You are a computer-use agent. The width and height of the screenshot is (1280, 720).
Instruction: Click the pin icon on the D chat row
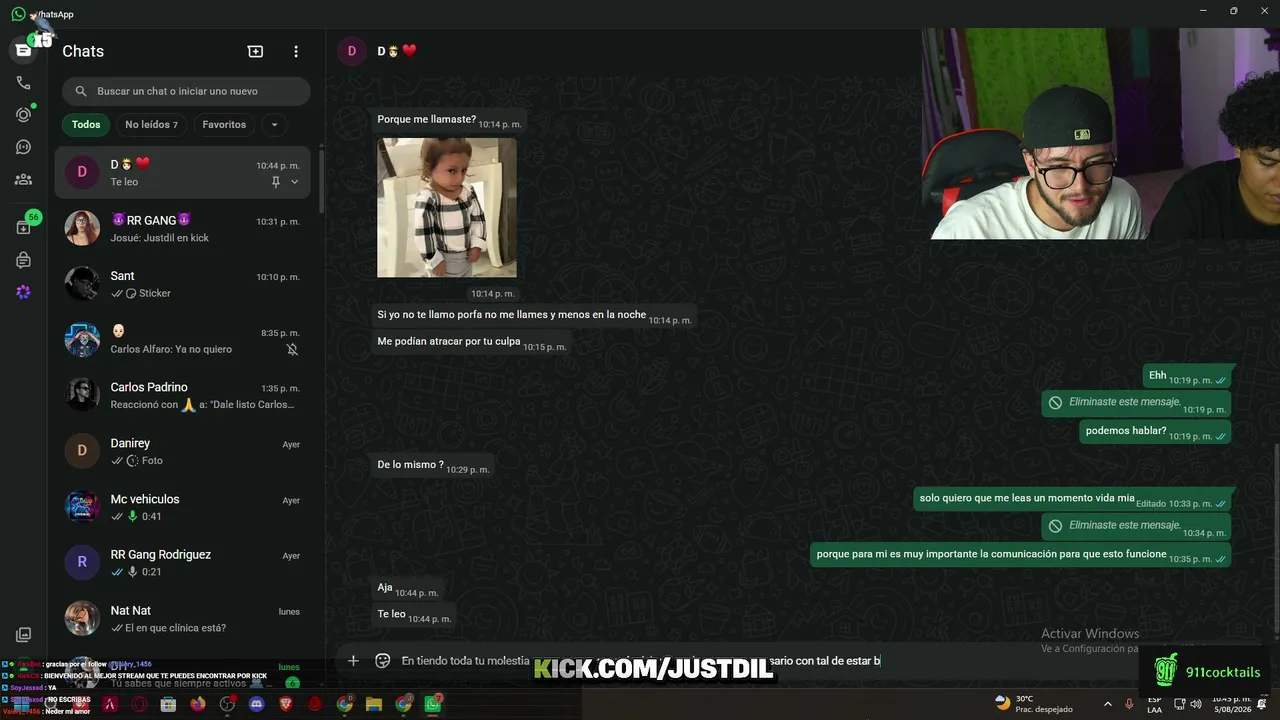click(276, 182)
